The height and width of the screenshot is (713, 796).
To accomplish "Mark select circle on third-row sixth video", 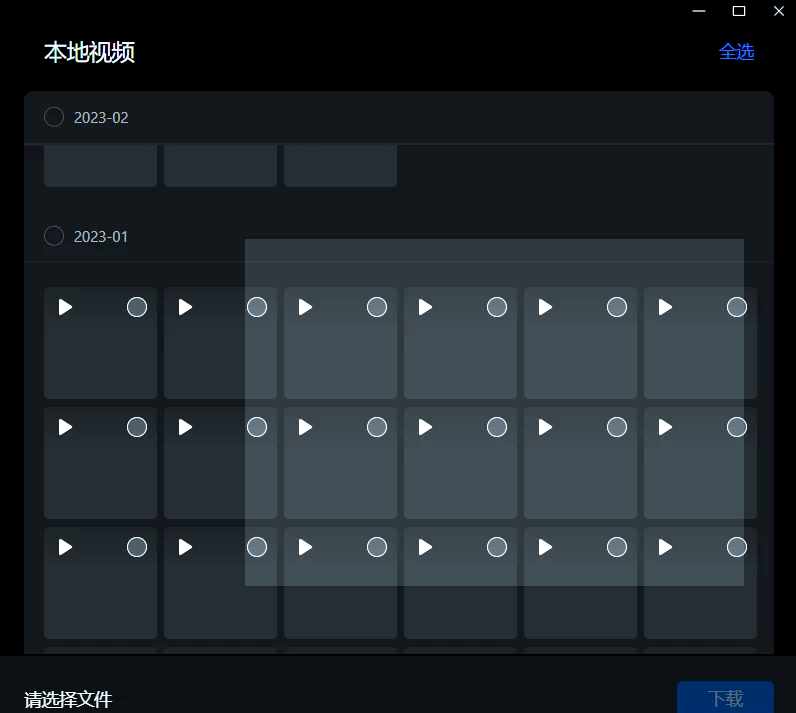I will click(737, 547).
